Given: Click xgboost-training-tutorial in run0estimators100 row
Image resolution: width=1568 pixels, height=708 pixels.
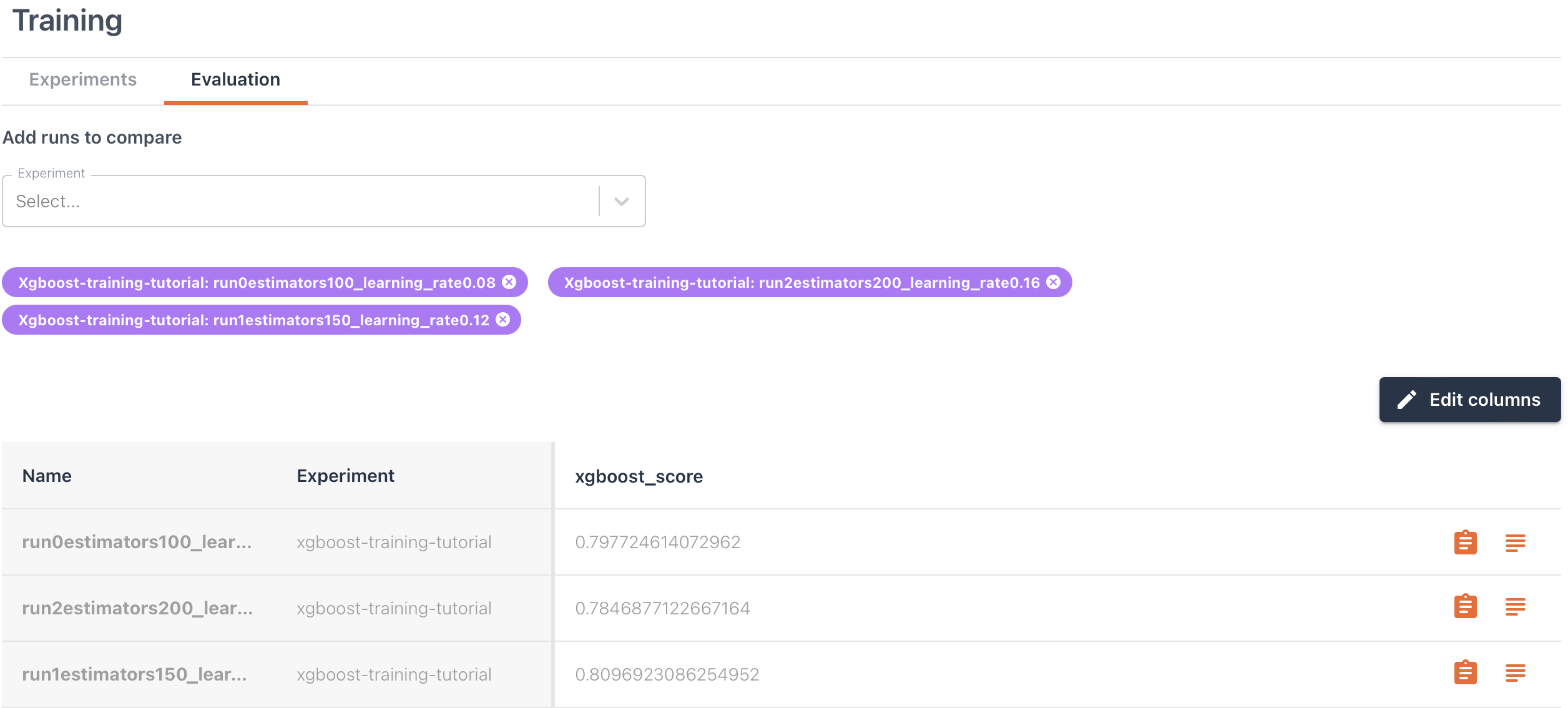Looking at the screenshot, I should [x=394, y=542].
